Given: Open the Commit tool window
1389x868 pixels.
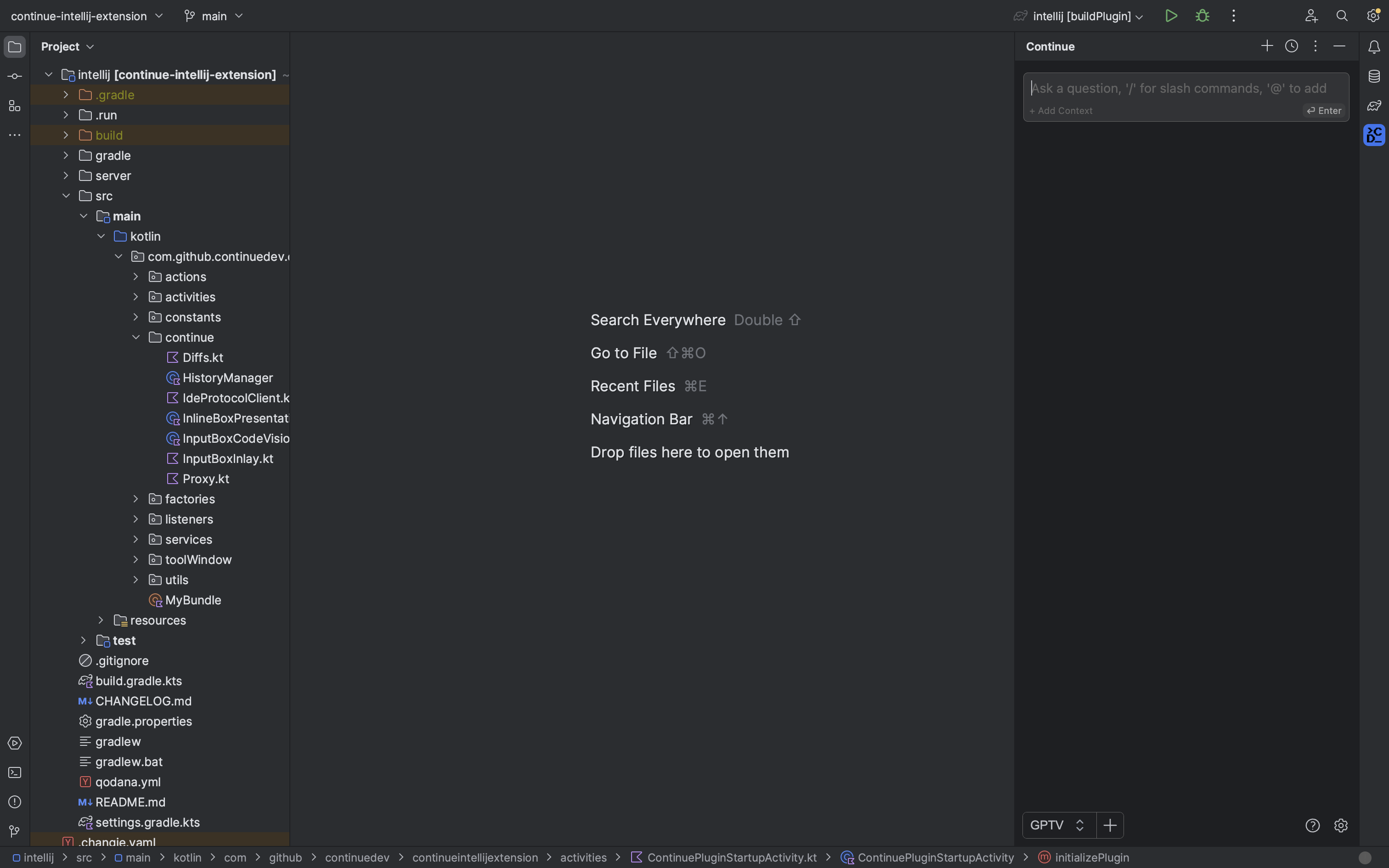Looking at the screenshot, I should [14, 76].
